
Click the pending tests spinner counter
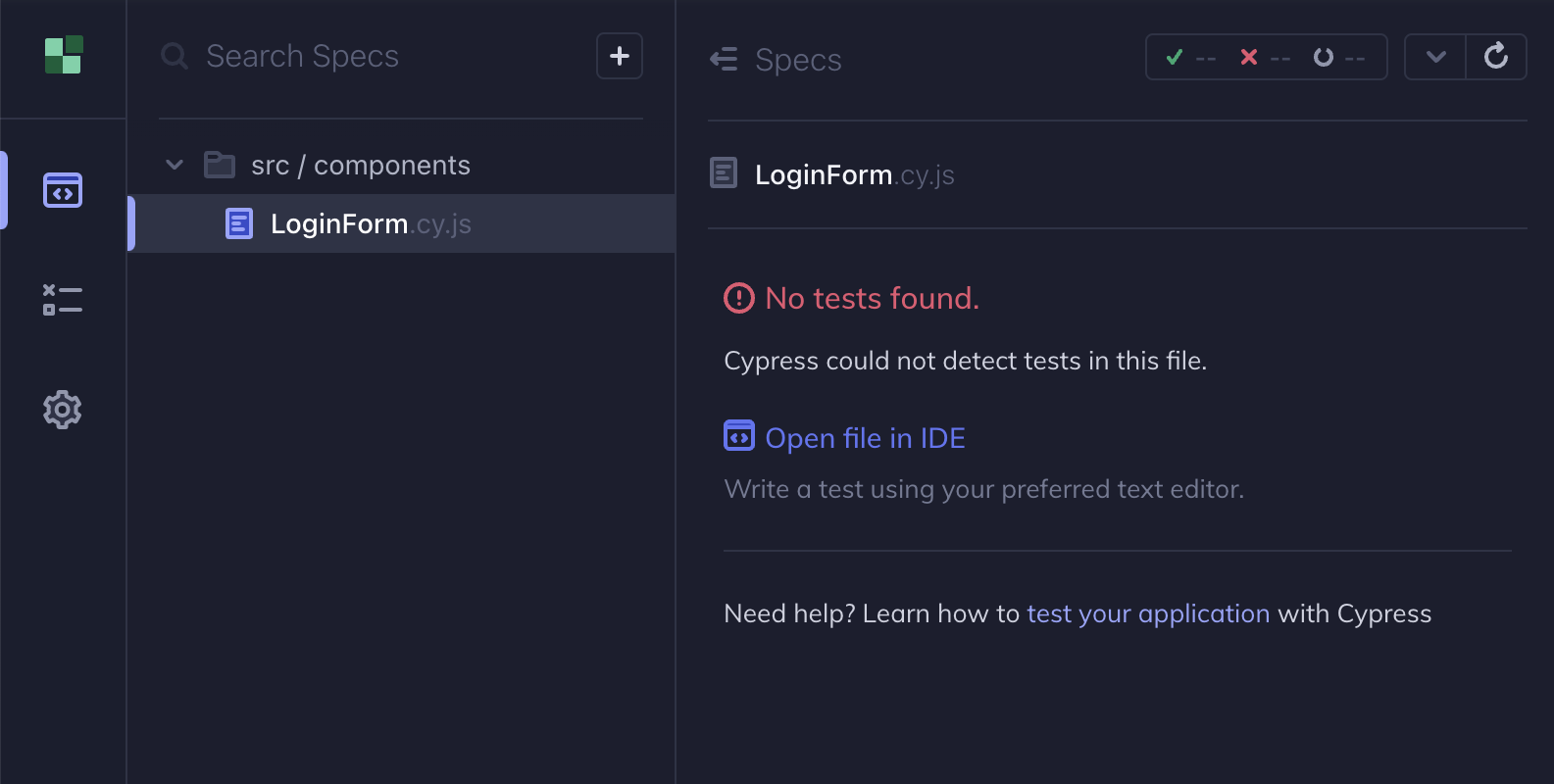(x=1339, y=57)
